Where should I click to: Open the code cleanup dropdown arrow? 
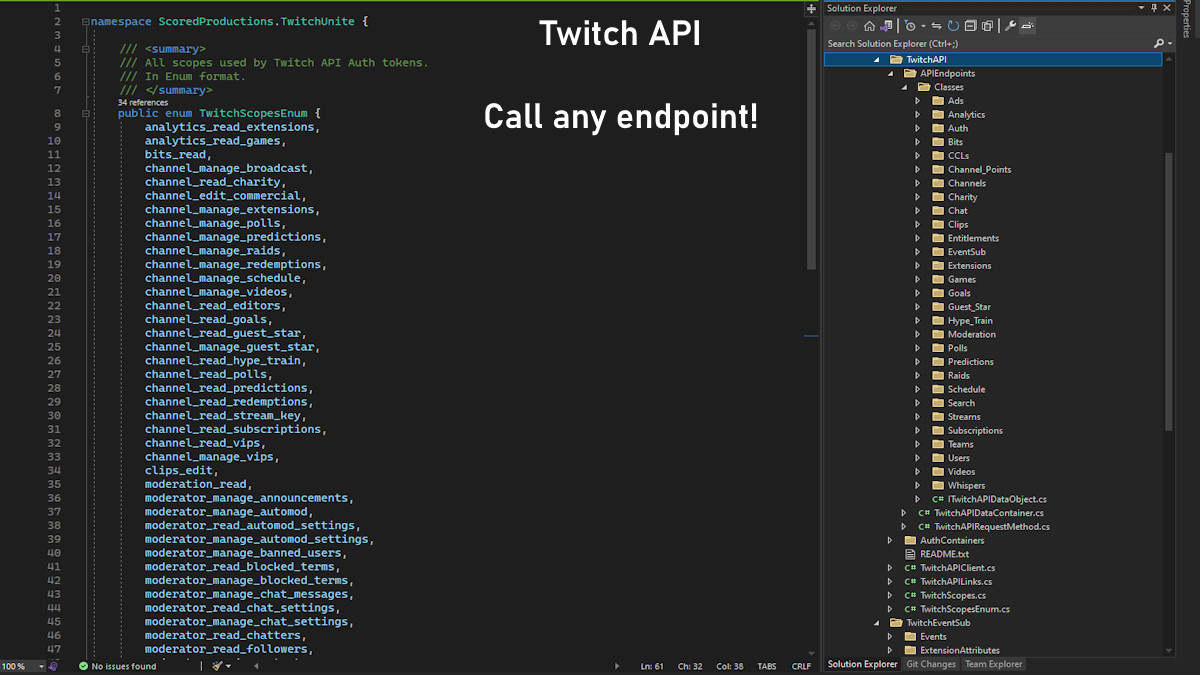point(228,666)
